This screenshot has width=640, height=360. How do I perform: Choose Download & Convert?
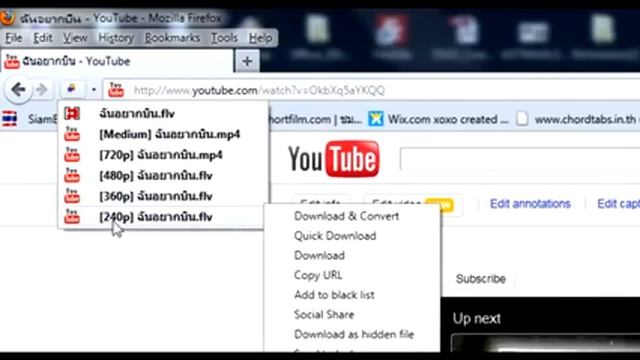347,216
